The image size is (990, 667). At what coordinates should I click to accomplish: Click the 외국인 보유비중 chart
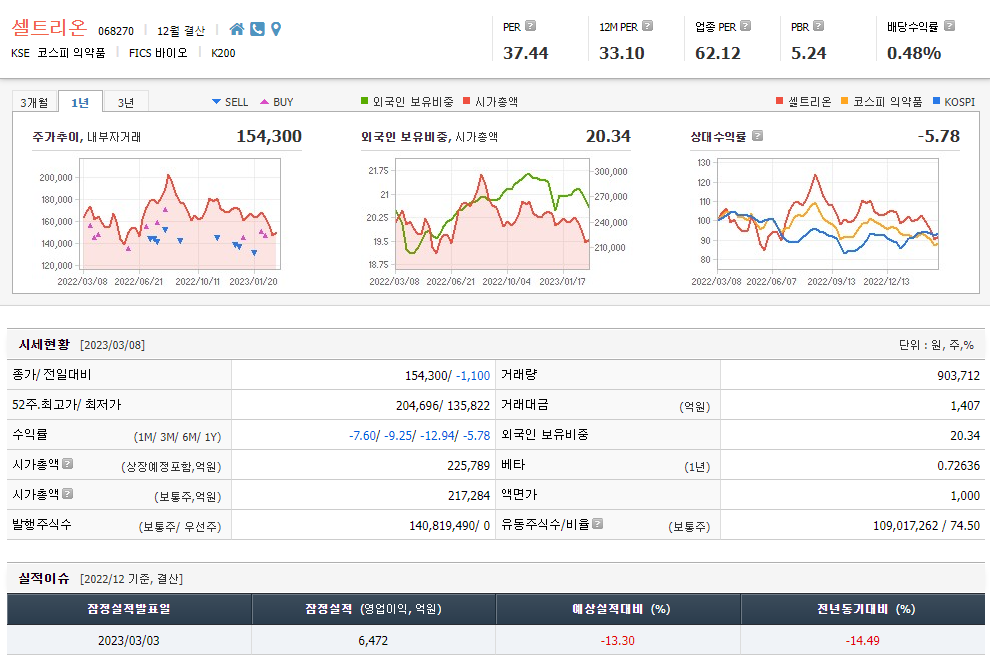pos(492,213)
